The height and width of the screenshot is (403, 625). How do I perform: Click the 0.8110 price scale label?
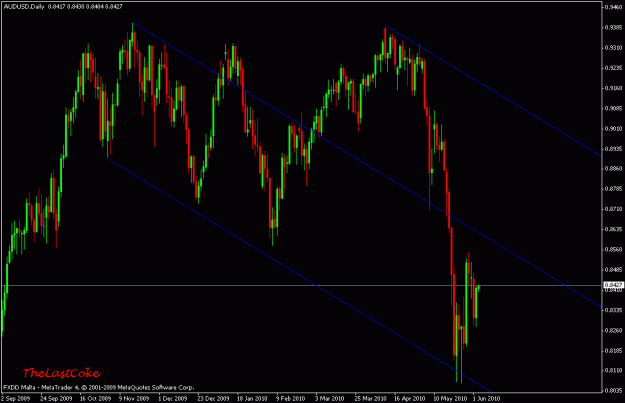click(614, 371)
